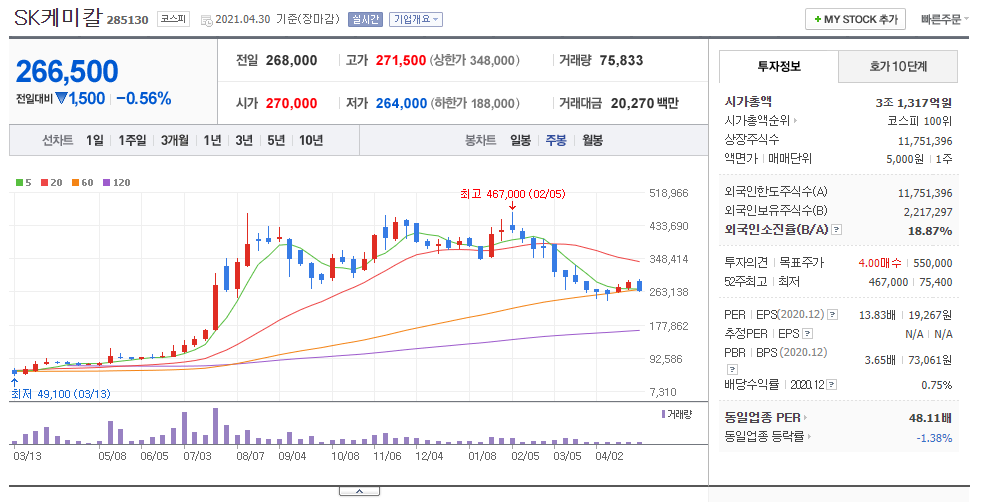Click the 동일업종 PER value 48.11배
This screenshot has height=502, width=982.
(931, 417)
